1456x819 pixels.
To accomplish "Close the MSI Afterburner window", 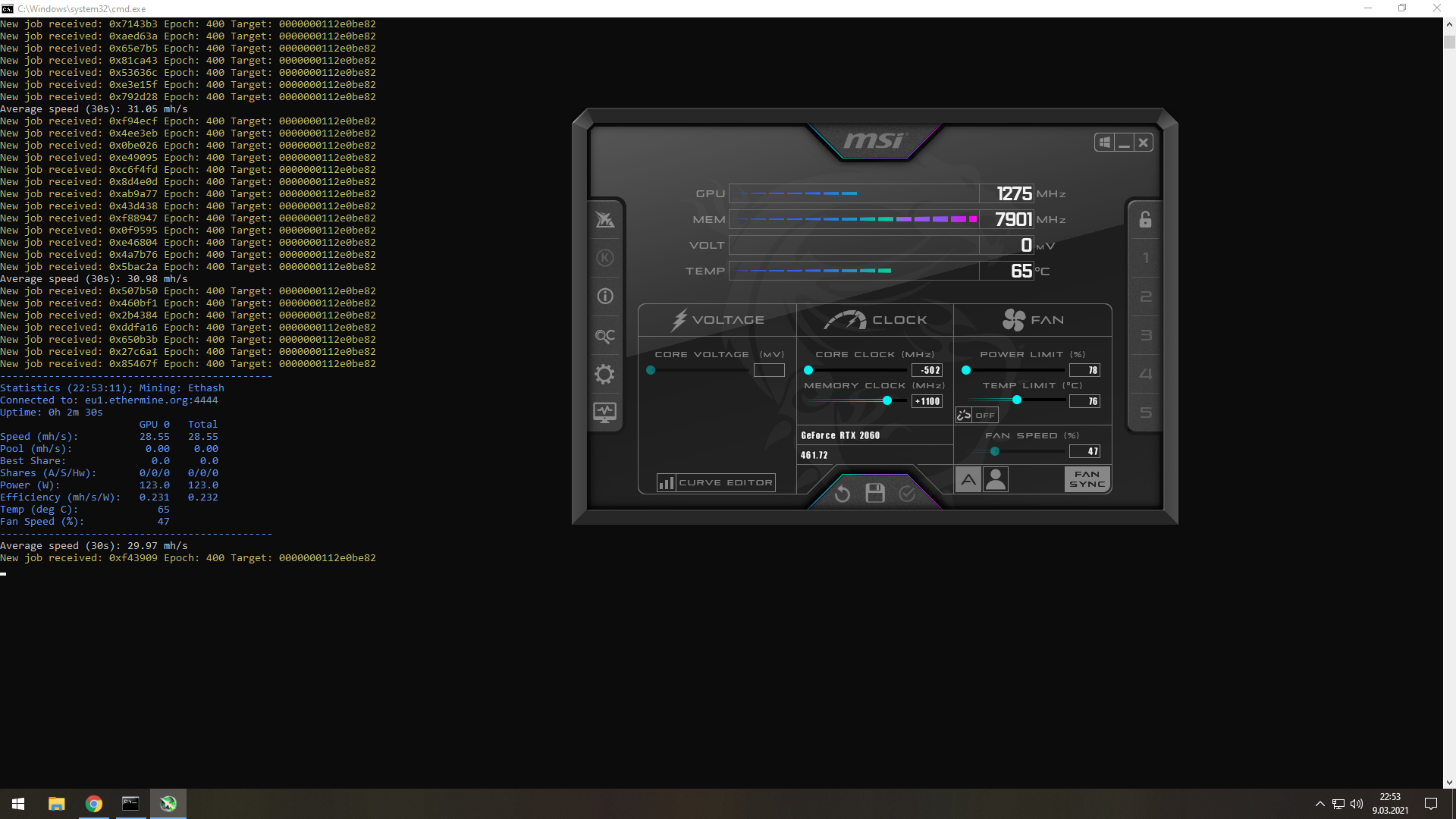I will 1144,143.
